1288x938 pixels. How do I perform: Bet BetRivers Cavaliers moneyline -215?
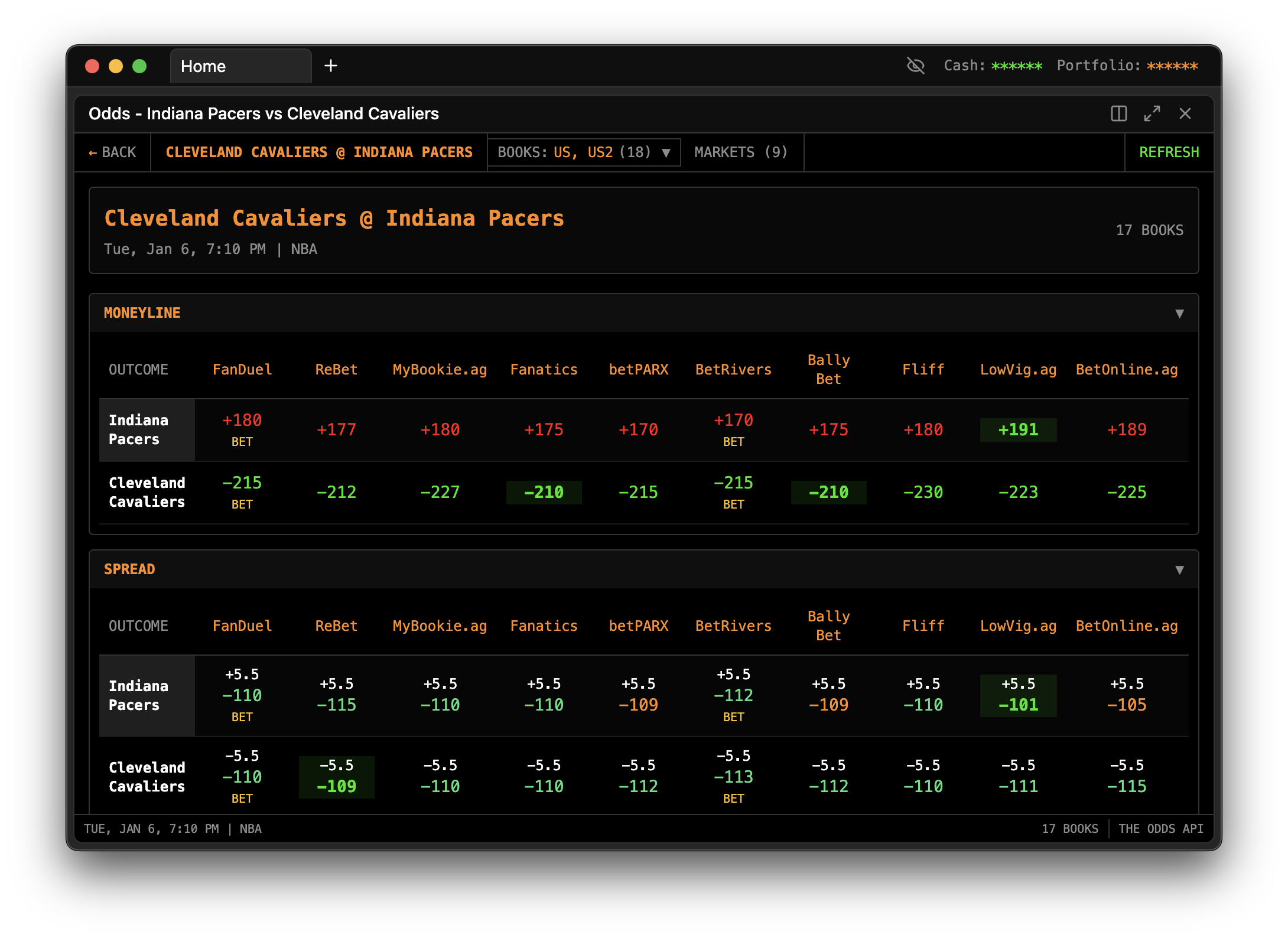click(733, 504)
